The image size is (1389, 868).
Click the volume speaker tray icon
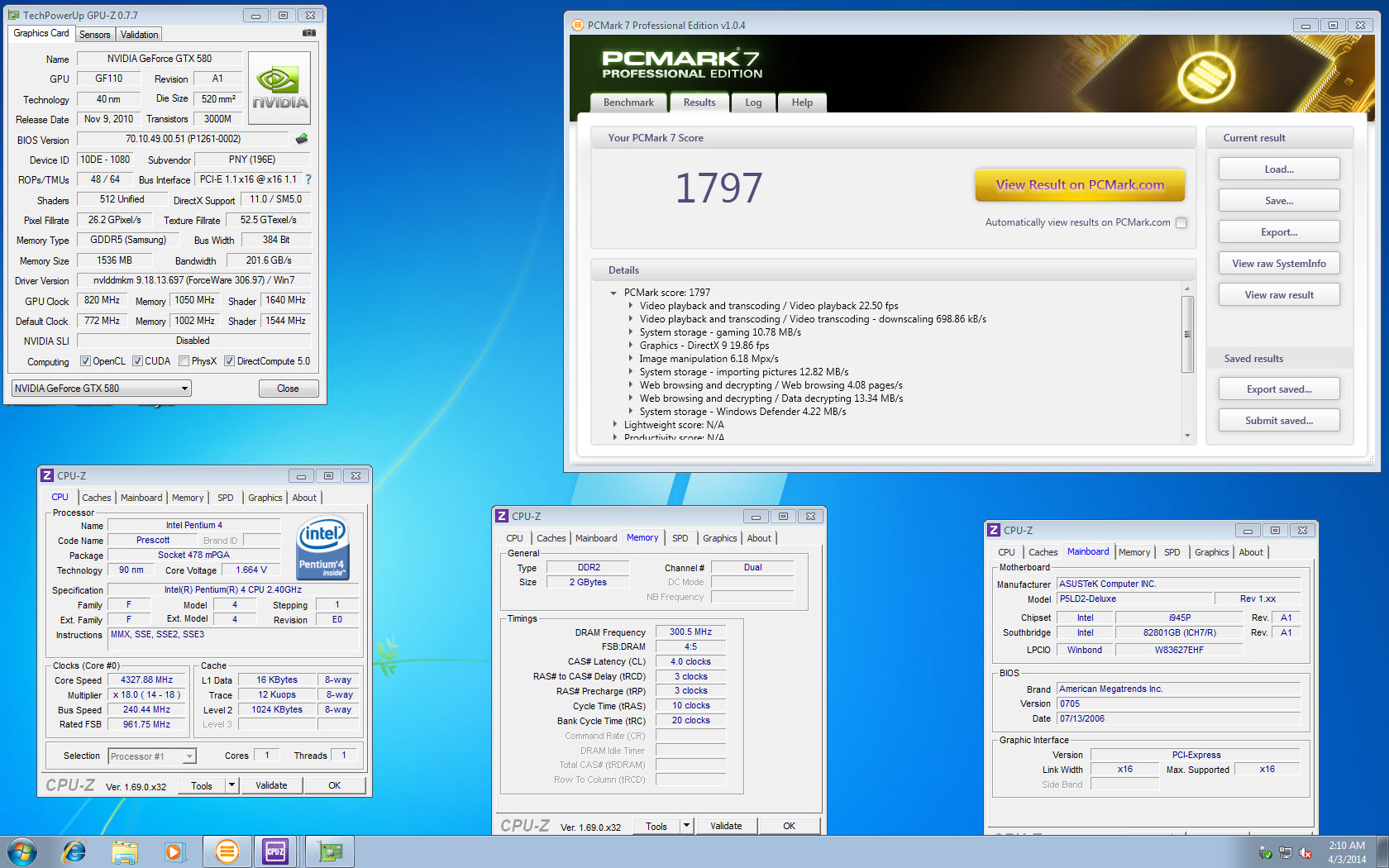(x=1305, y=852)
